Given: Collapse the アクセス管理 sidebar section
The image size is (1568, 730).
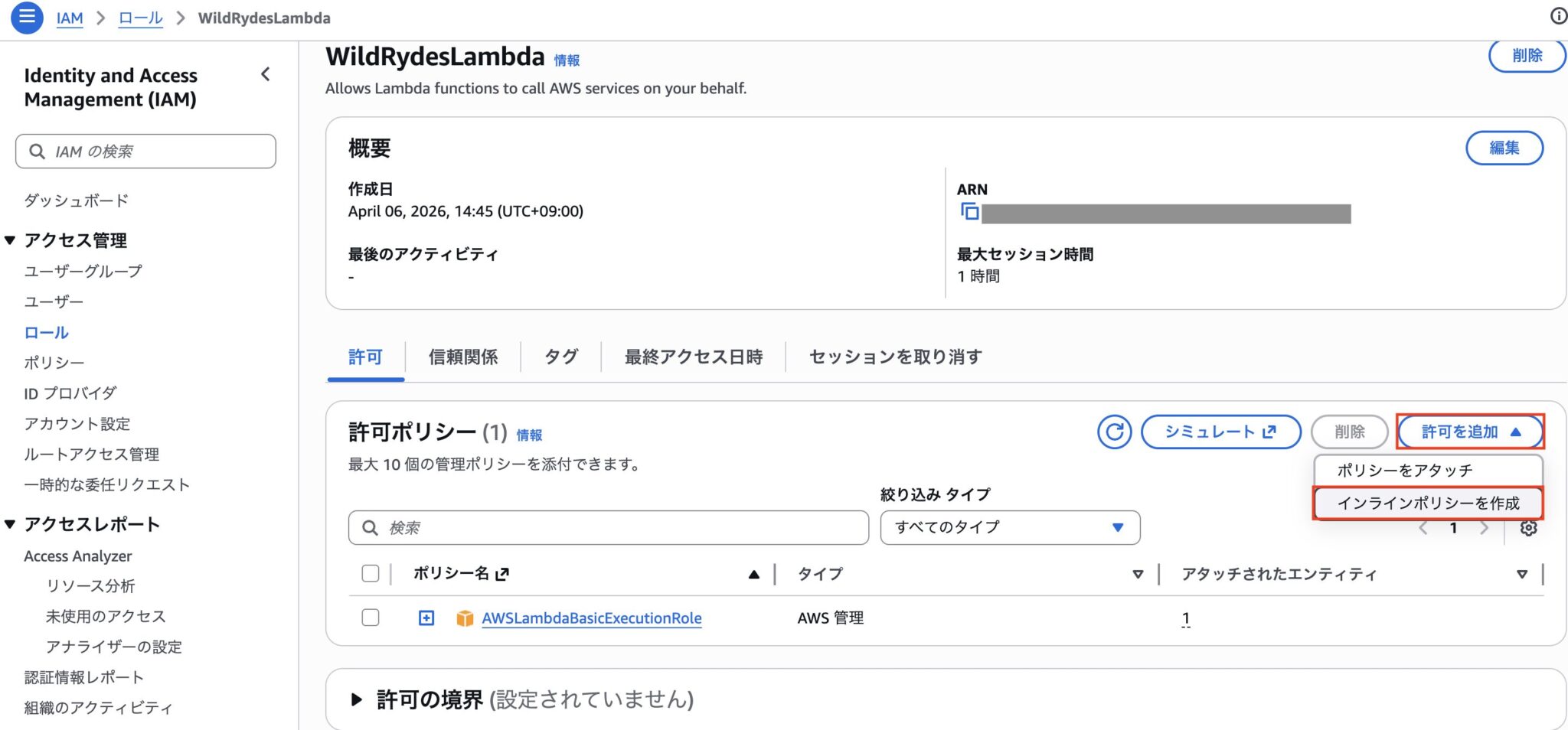Looking at the screenshot, I should (x=10, y=240).
